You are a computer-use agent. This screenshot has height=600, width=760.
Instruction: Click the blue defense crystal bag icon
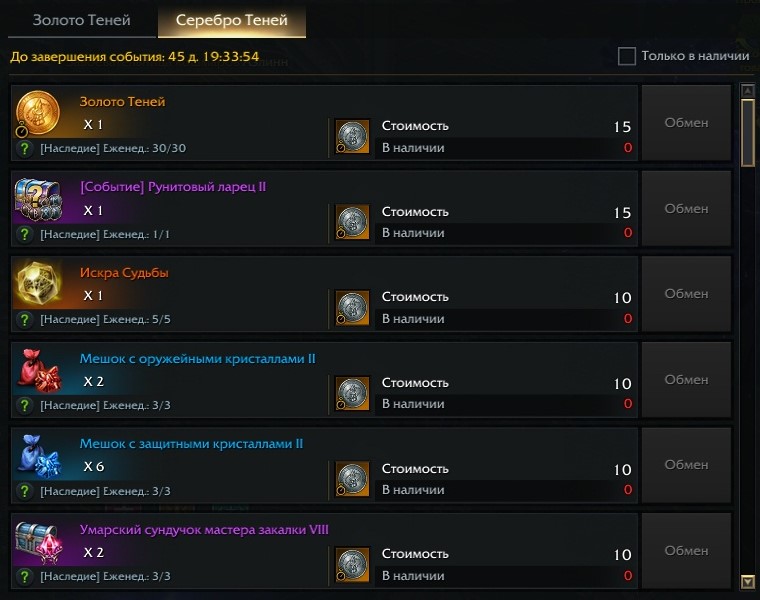37,456
